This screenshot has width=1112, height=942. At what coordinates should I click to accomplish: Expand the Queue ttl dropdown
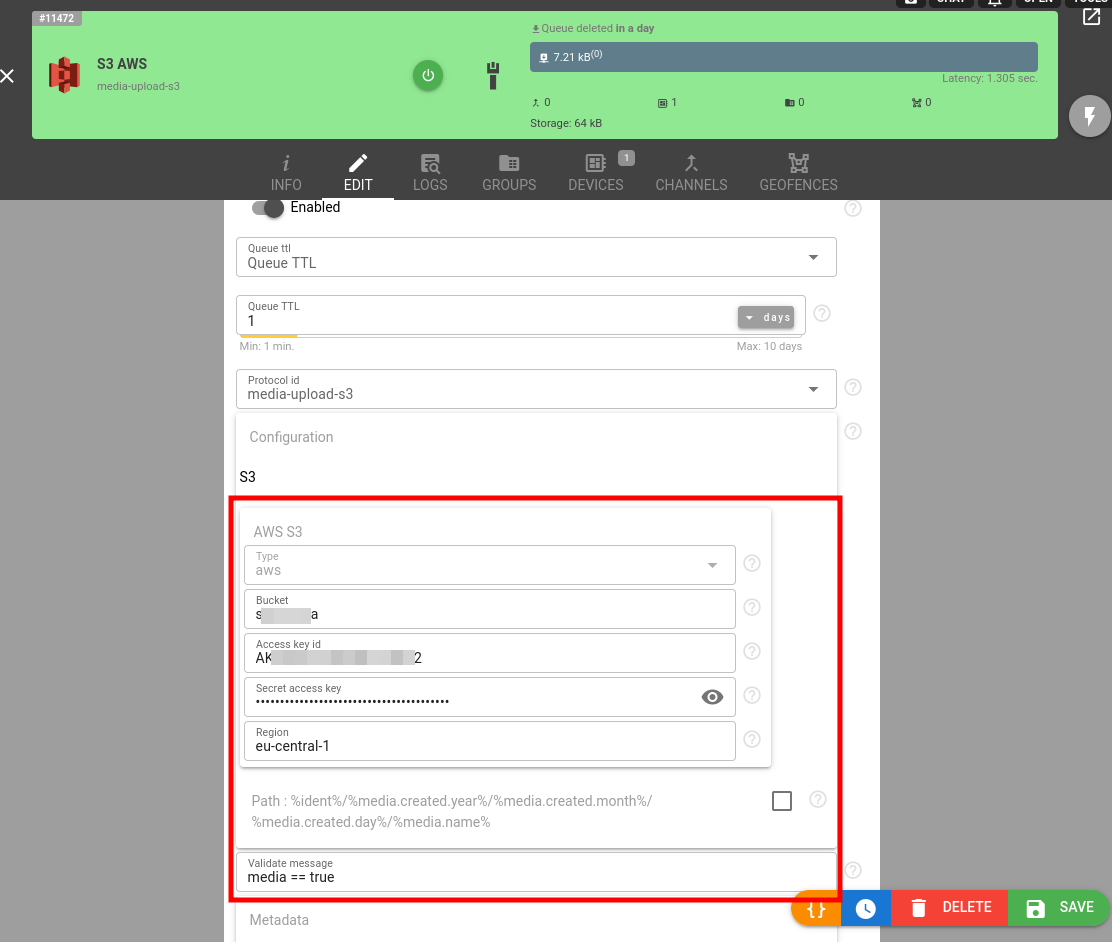[x=536, y=257]
